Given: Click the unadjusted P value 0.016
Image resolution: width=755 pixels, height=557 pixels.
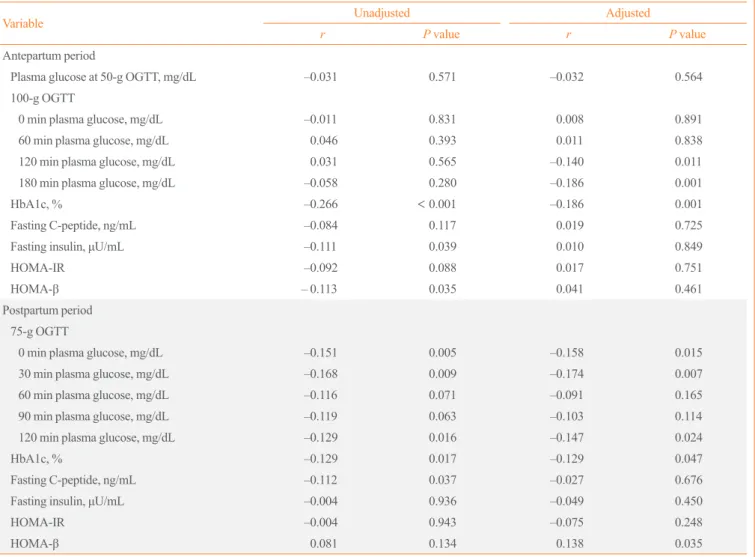Looking at the screenshot, I should (x=443, y=438).
